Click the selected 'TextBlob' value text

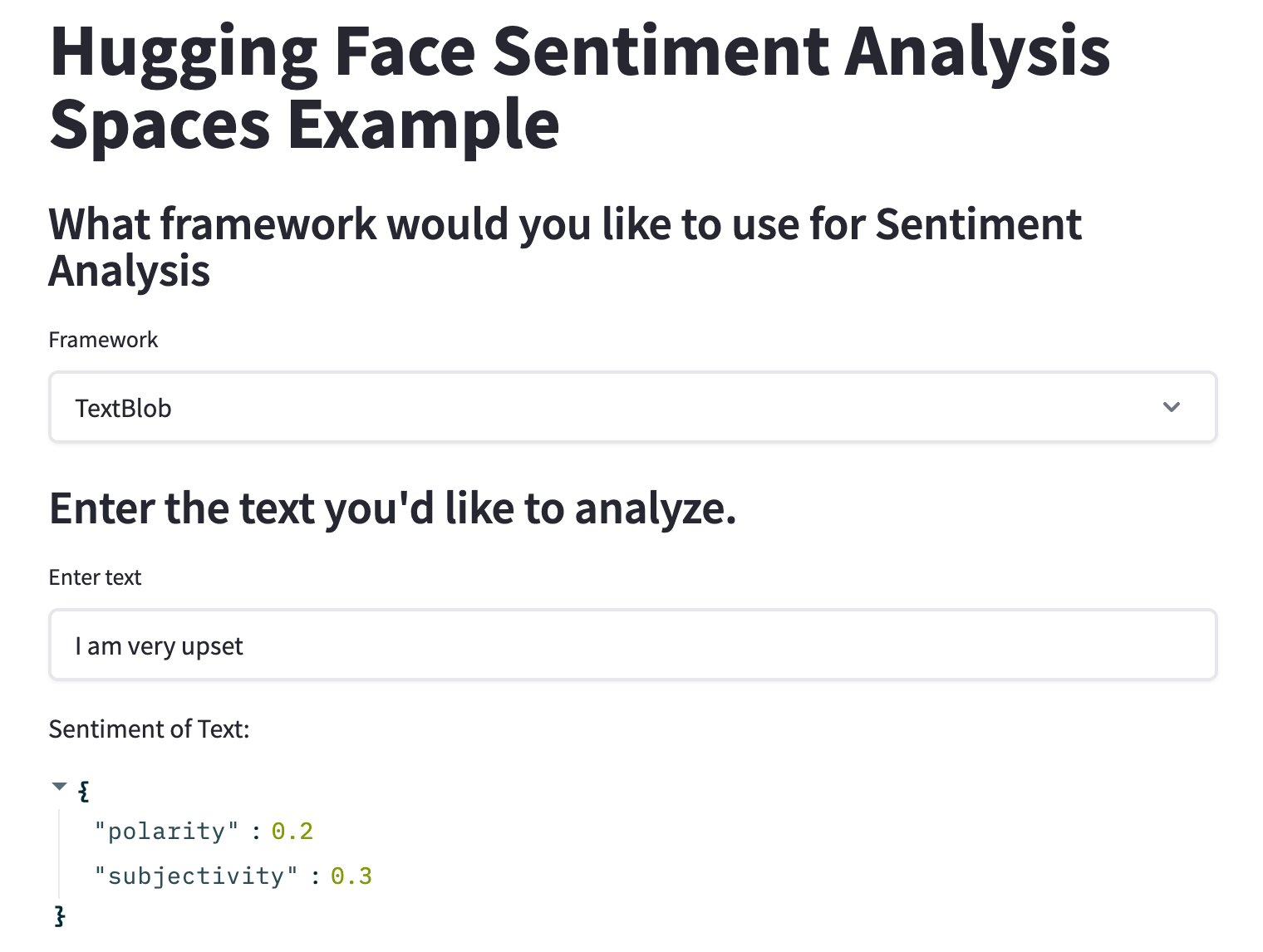click(x=123, y=409)
